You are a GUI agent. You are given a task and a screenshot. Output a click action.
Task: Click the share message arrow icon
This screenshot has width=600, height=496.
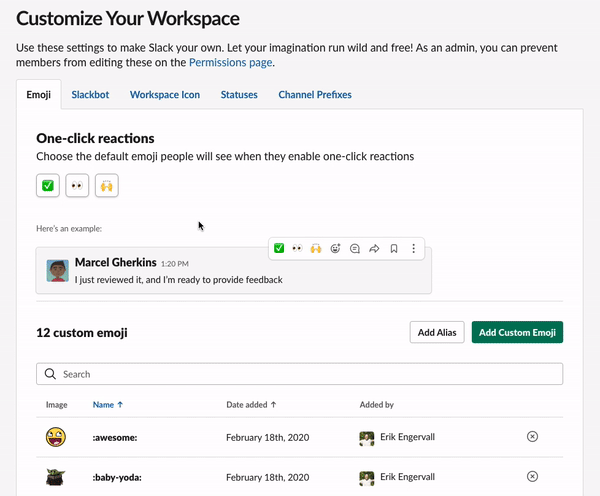tap(374, 248)
